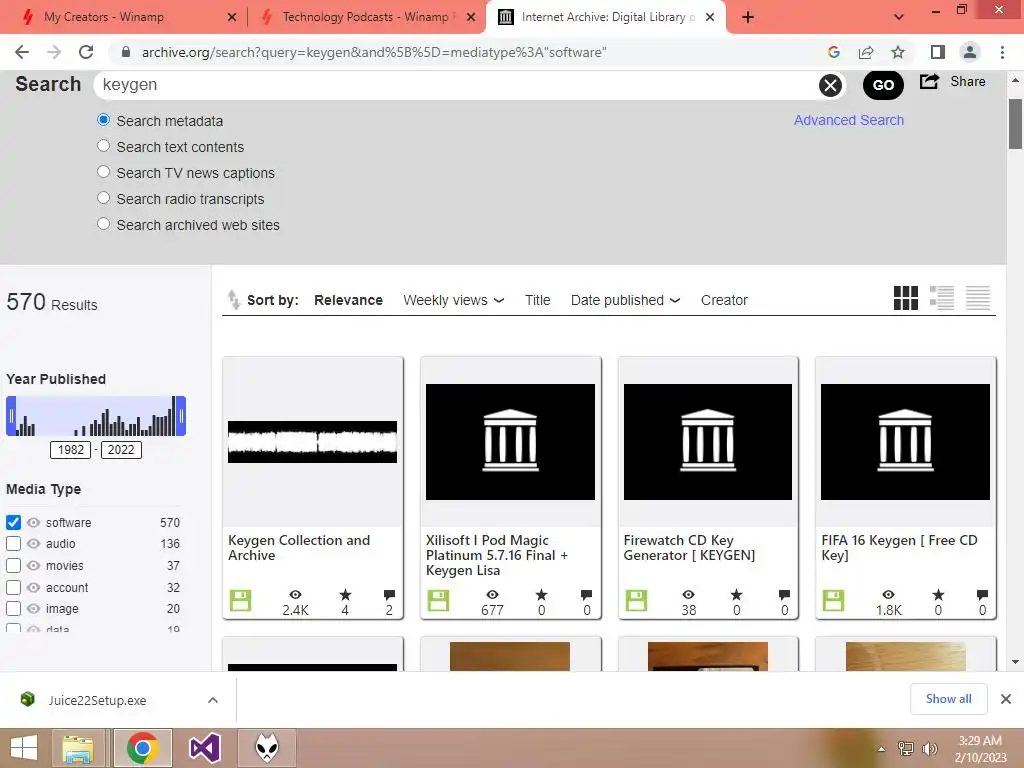Image resolution: width=1024 pixels, height=768 pixels.
Task: Select Search archived web sites option
Action: tap(103, 224)
